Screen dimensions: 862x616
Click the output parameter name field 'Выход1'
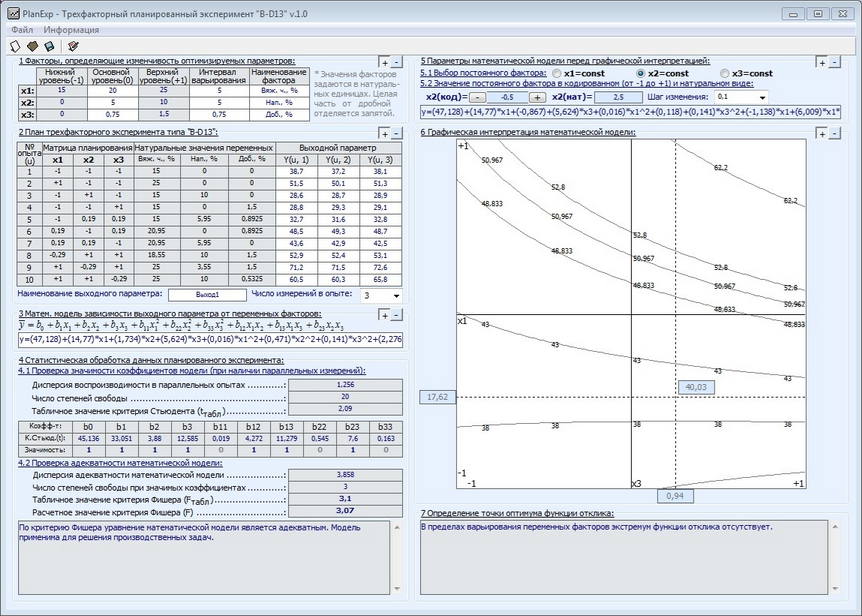click(x=206, y=295)
